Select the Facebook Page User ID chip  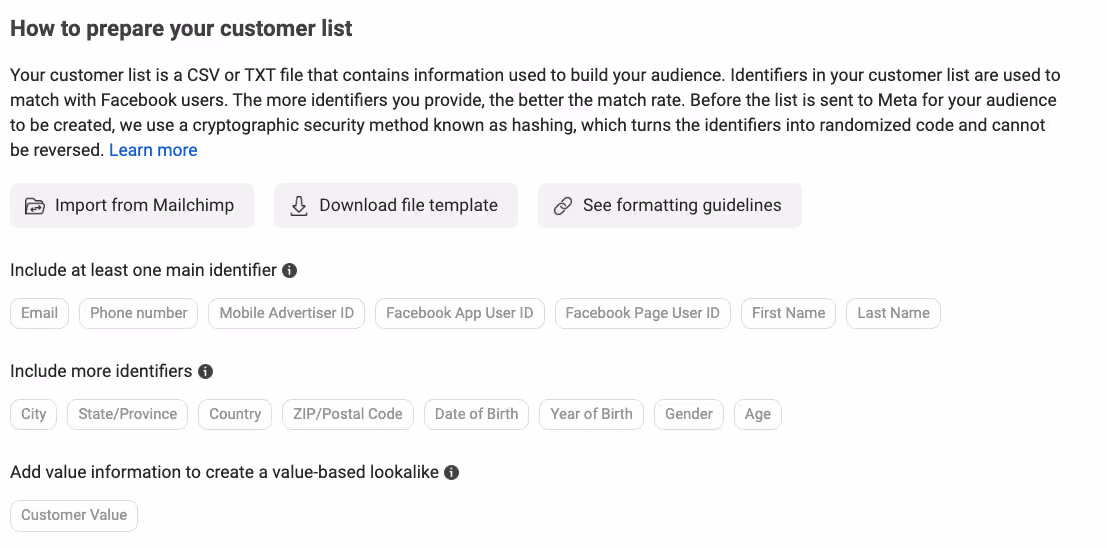tap(642, 314)
